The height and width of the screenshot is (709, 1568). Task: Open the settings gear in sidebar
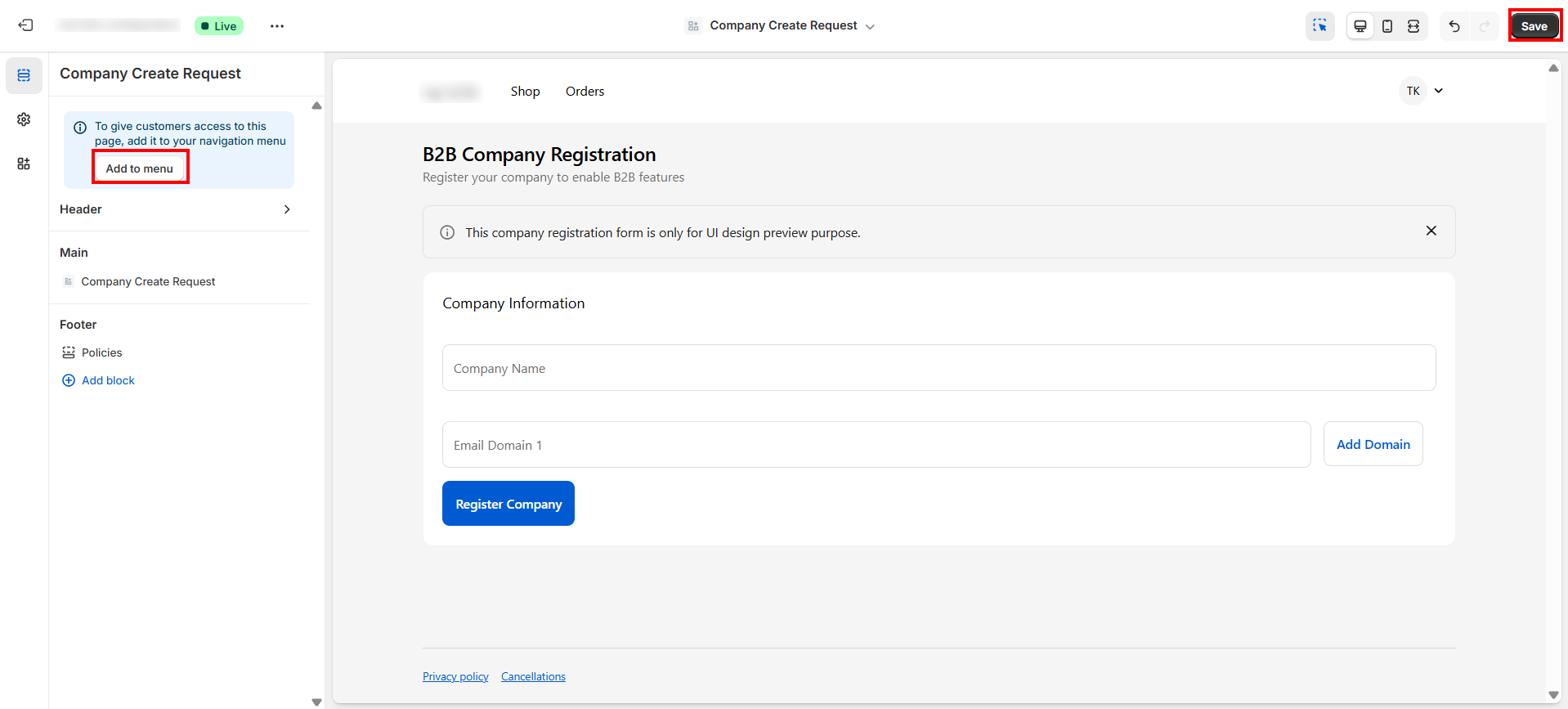click(x=24, y=119)
